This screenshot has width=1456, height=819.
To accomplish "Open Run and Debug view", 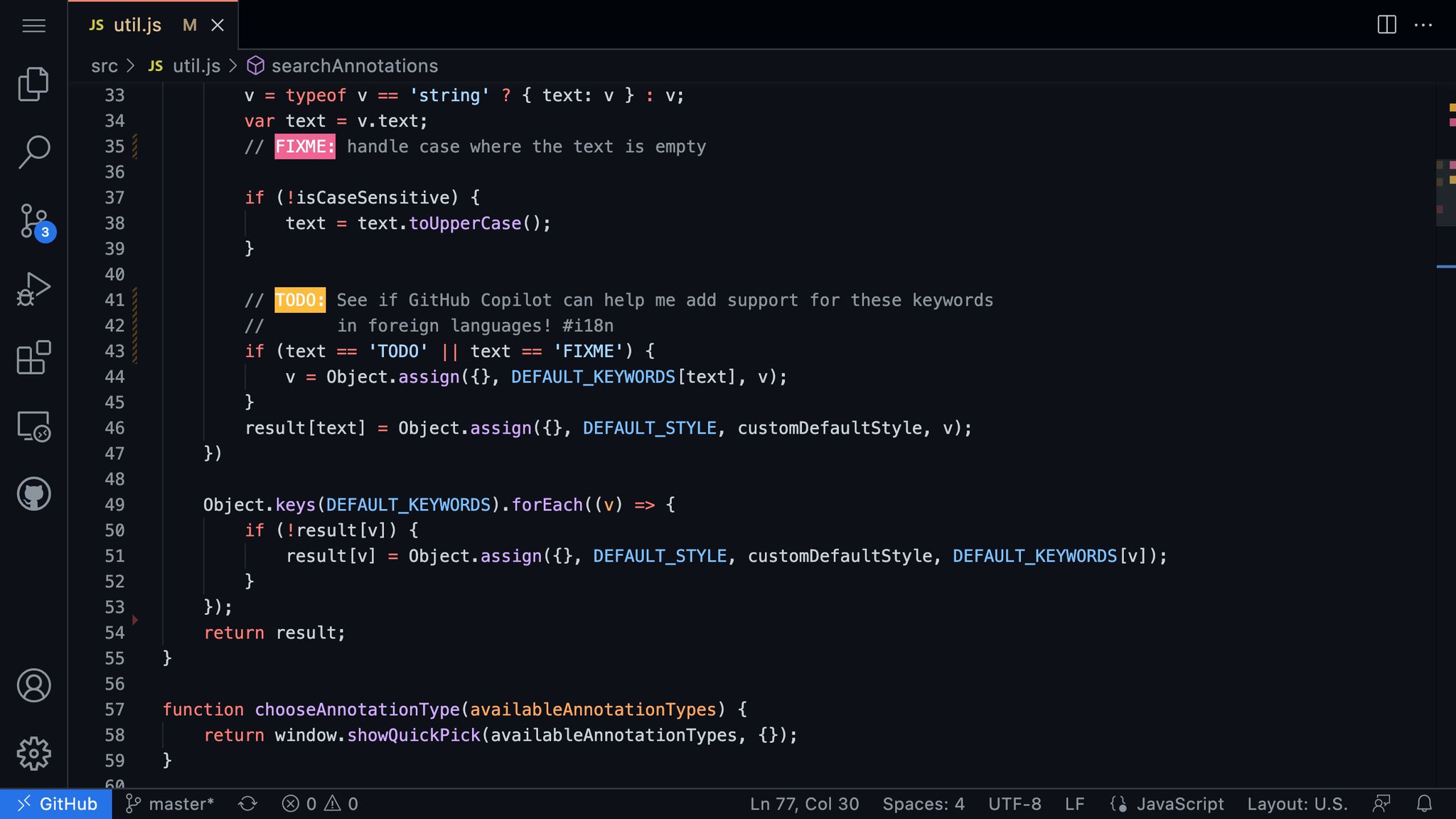I will click(x=33, y=289).
